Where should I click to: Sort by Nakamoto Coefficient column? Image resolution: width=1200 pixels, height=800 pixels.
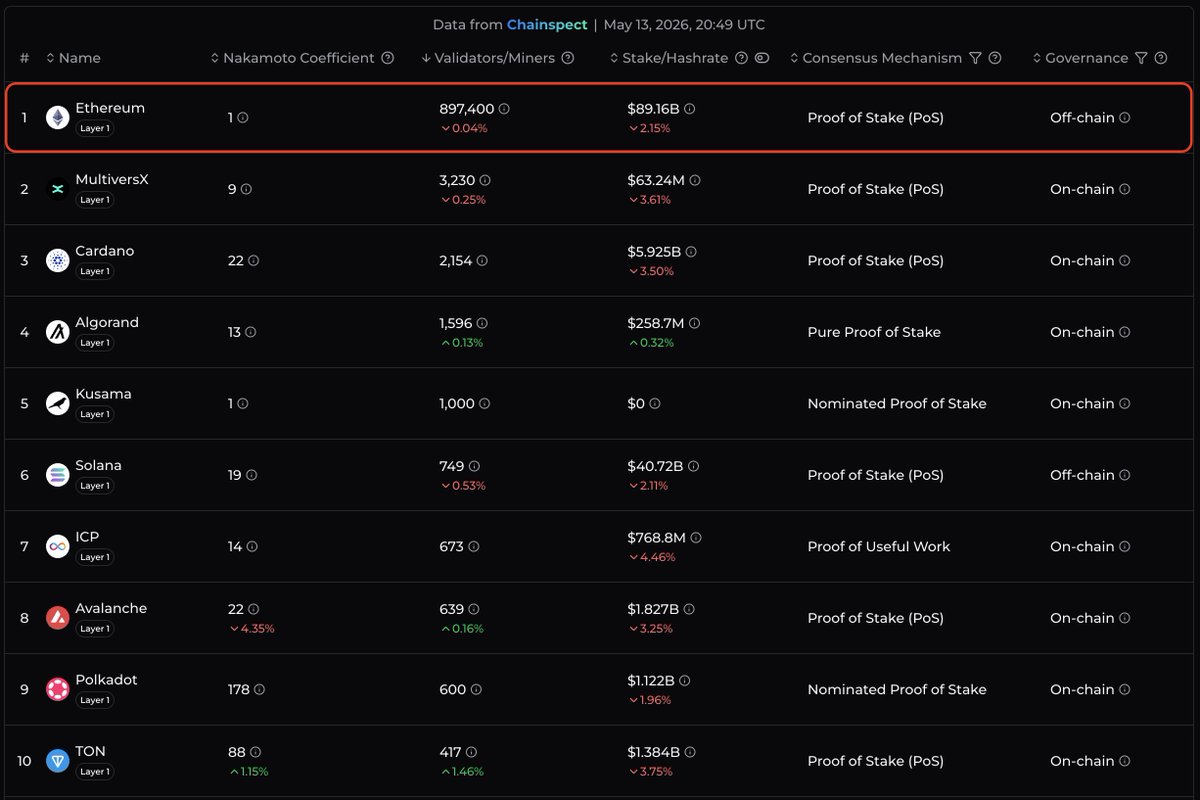[293, 58]
